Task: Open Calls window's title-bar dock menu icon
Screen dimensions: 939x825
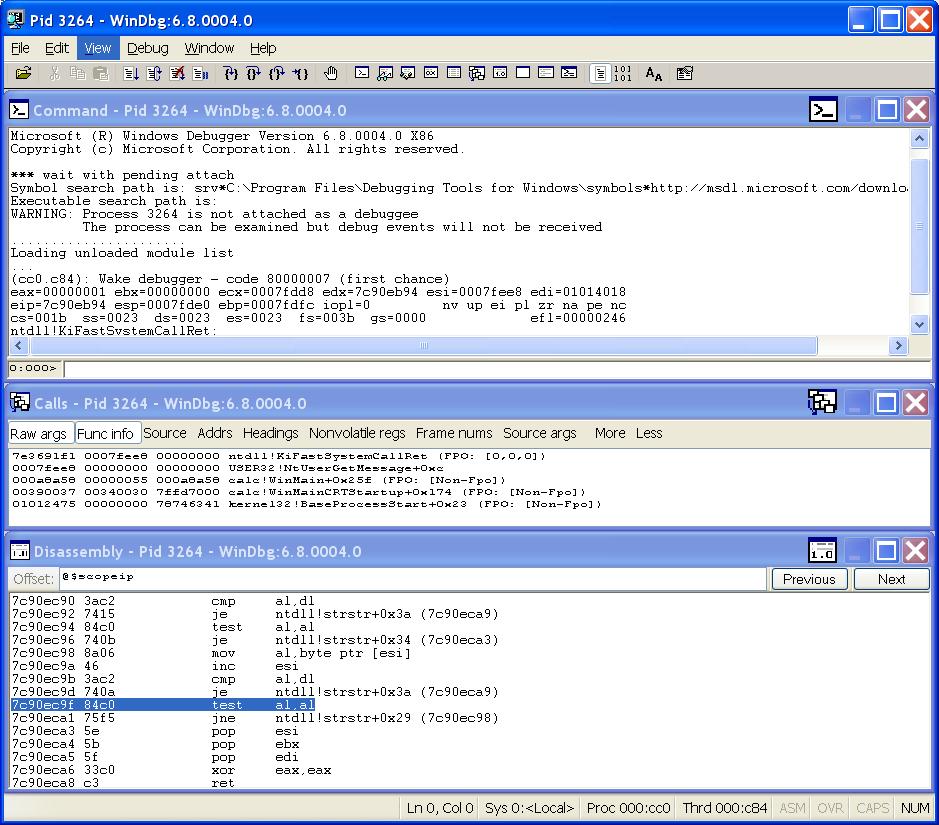Action: coord(822,402)
